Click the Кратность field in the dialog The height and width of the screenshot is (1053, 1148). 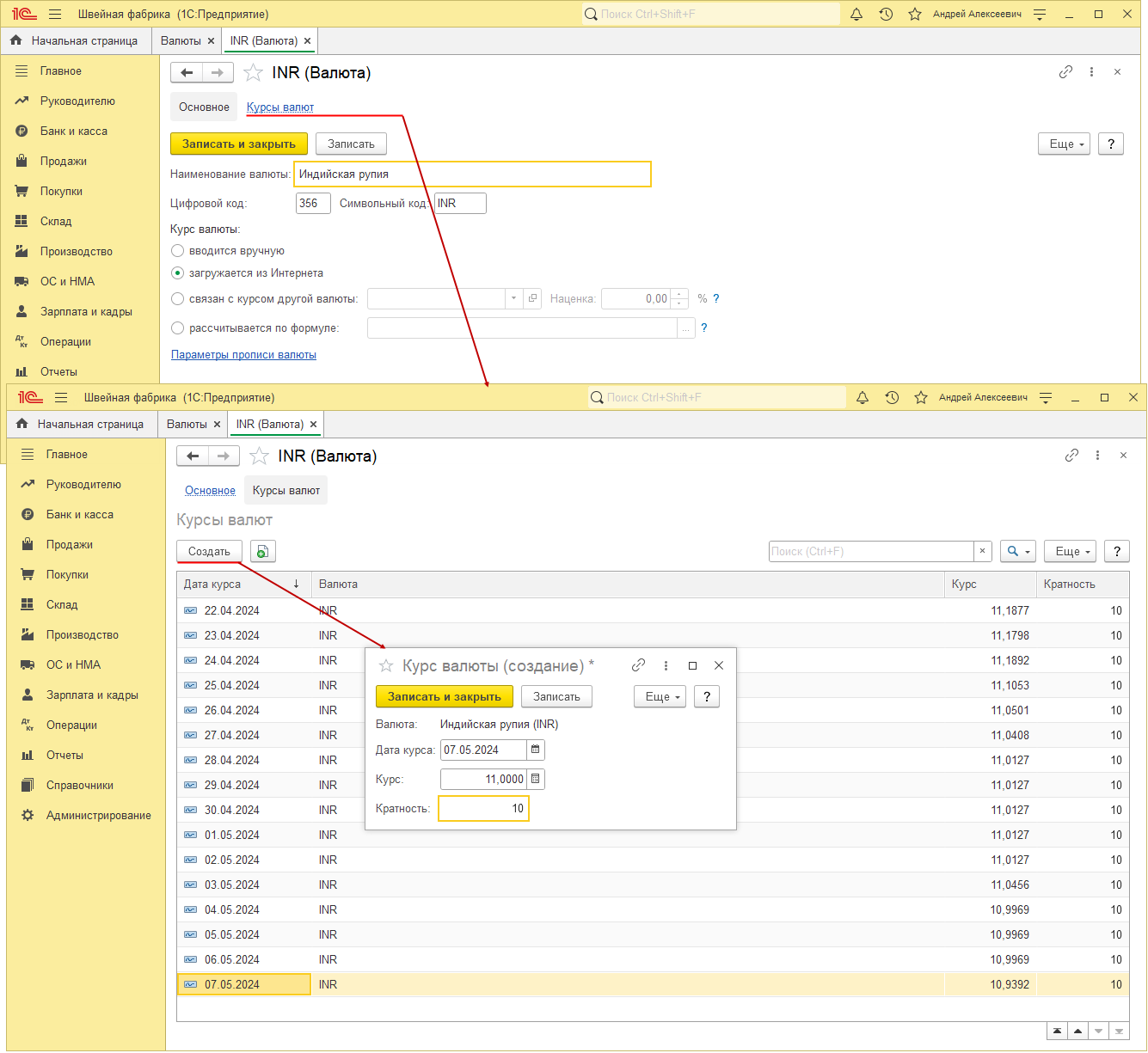483,808
